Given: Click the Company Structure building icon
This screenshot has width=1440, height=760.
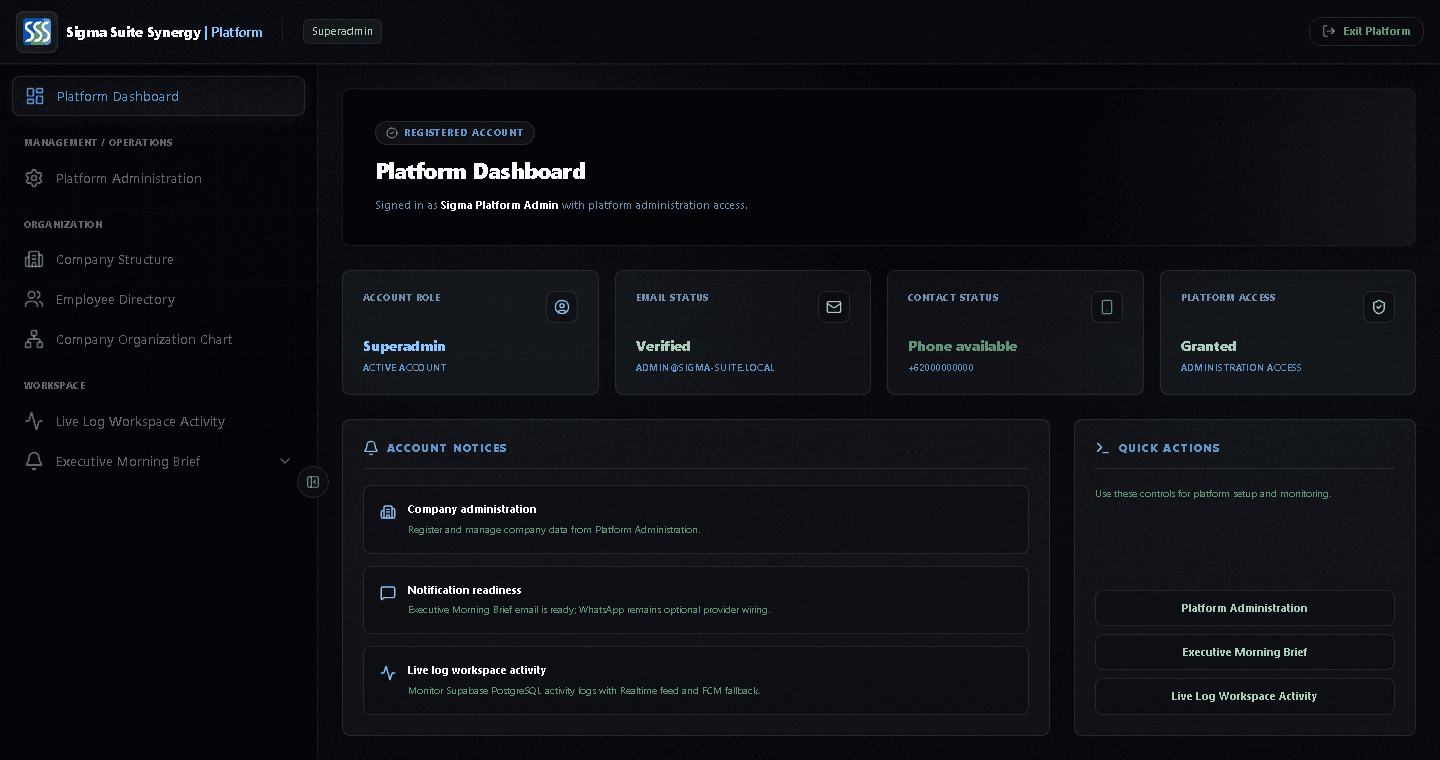Looking at the screenshot, I should 34,259.
